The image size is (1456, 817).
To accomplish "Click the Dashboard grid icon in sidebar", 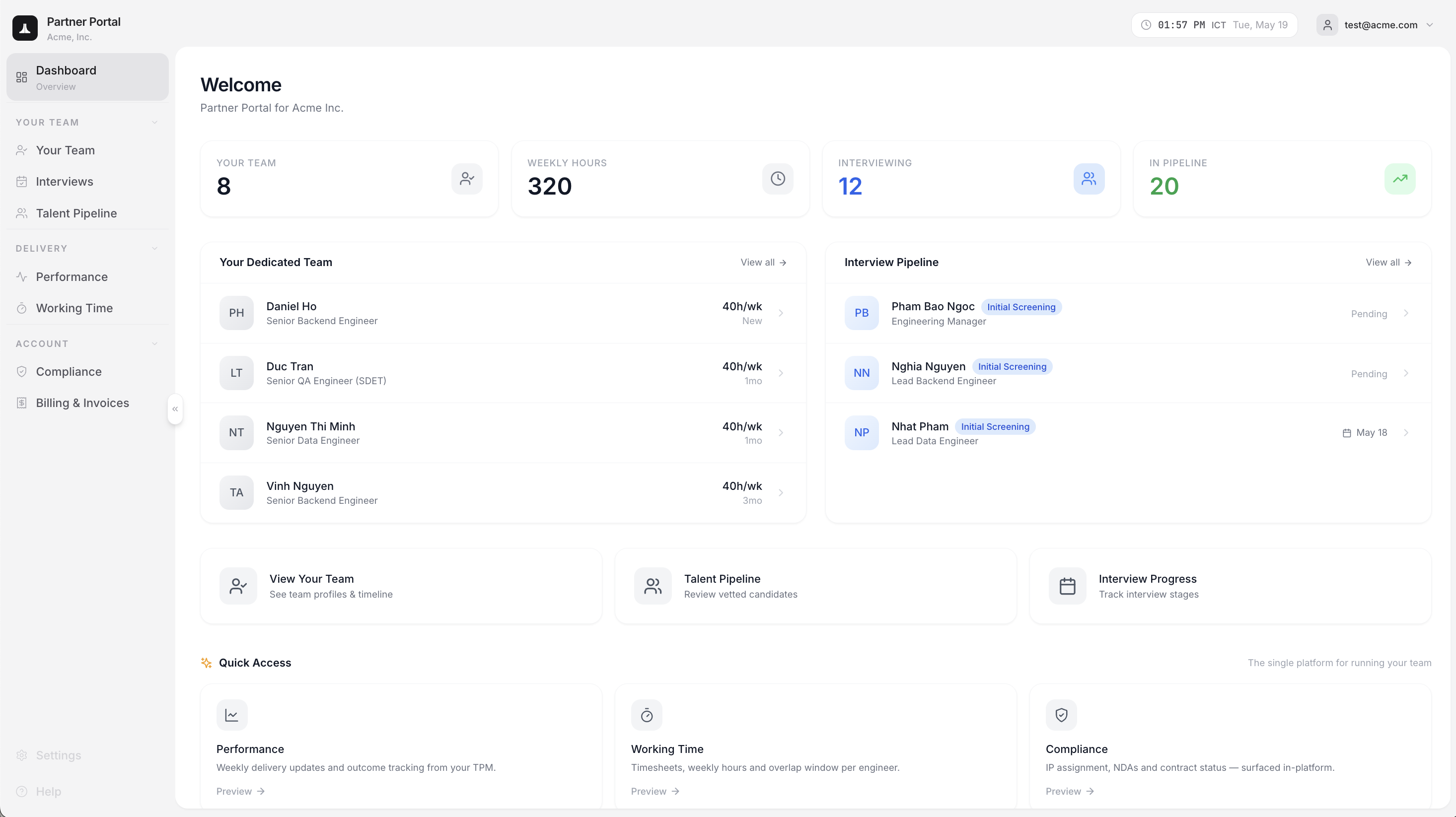I will pos(21,77).
